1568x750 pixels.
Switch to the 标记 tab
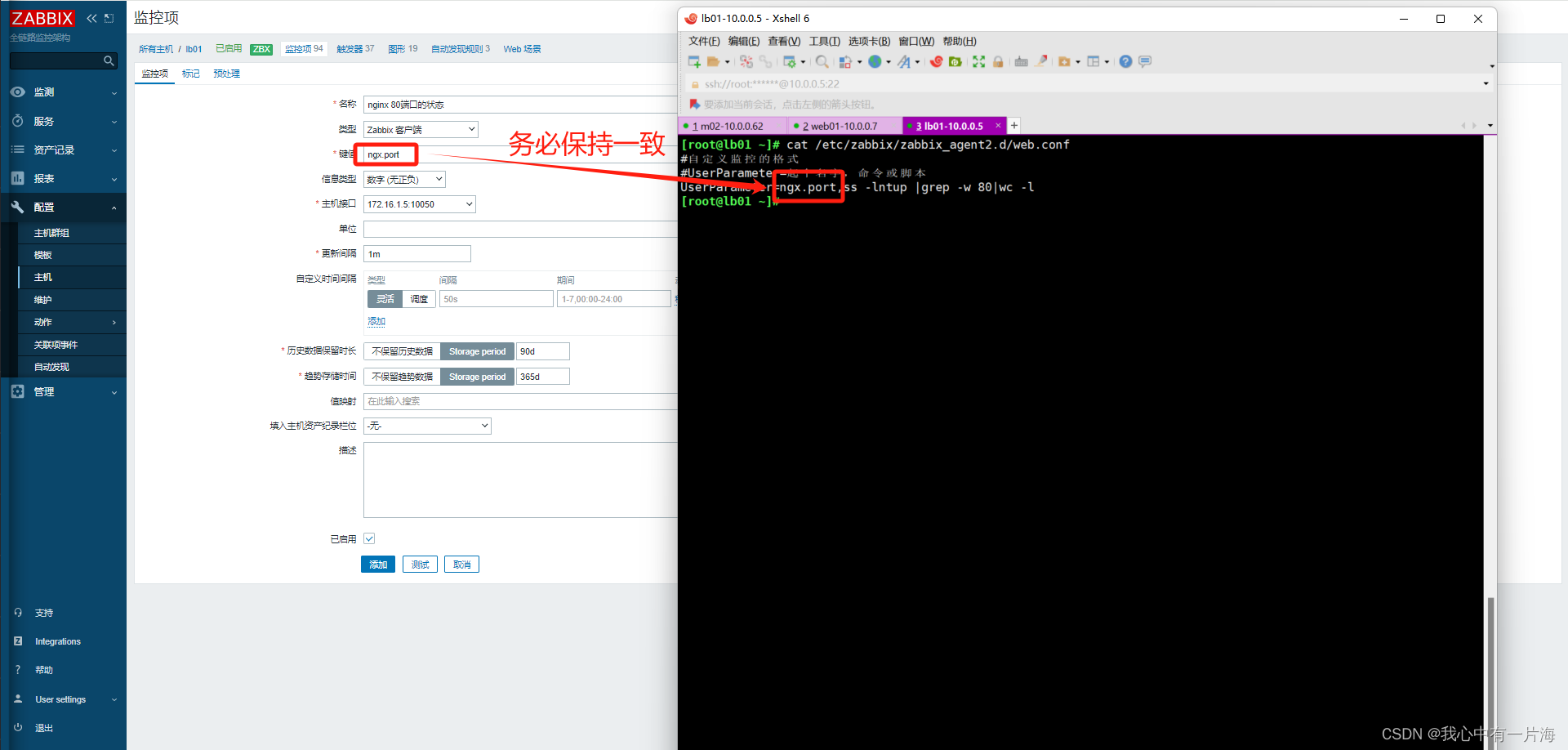pos(190,74)
